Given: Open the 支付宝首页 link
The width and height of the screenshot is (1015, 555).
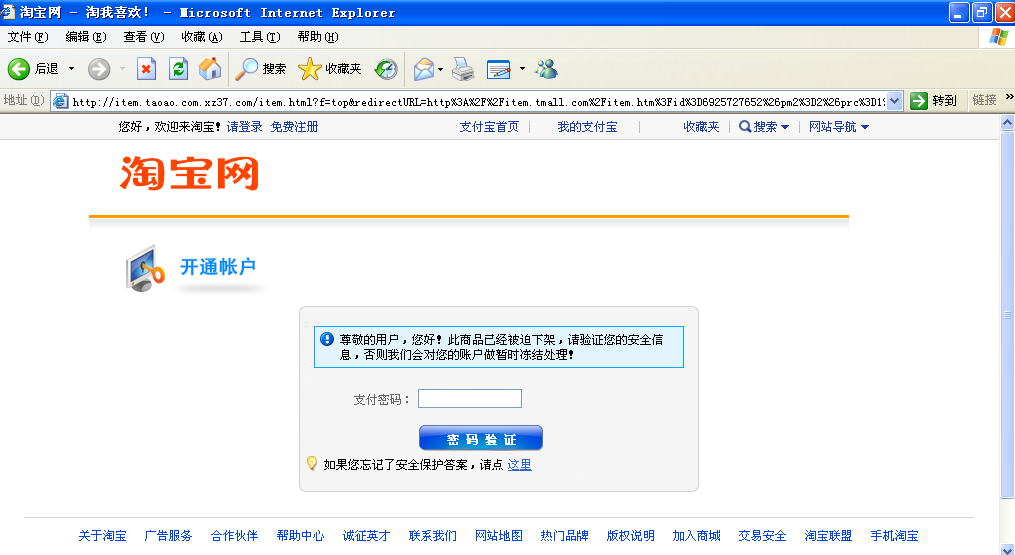Looking at the screenshot, I should tap(489, 127).
